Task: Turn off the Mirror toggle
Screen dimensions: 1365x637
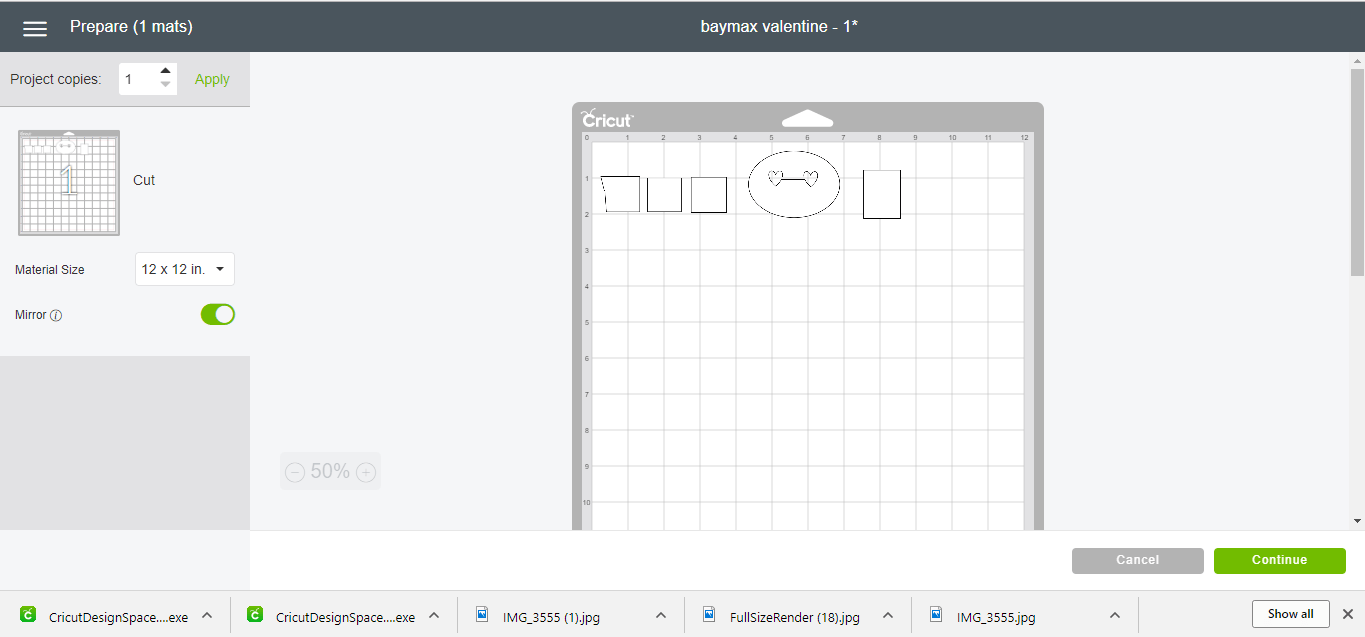Action: pos(218,314)
